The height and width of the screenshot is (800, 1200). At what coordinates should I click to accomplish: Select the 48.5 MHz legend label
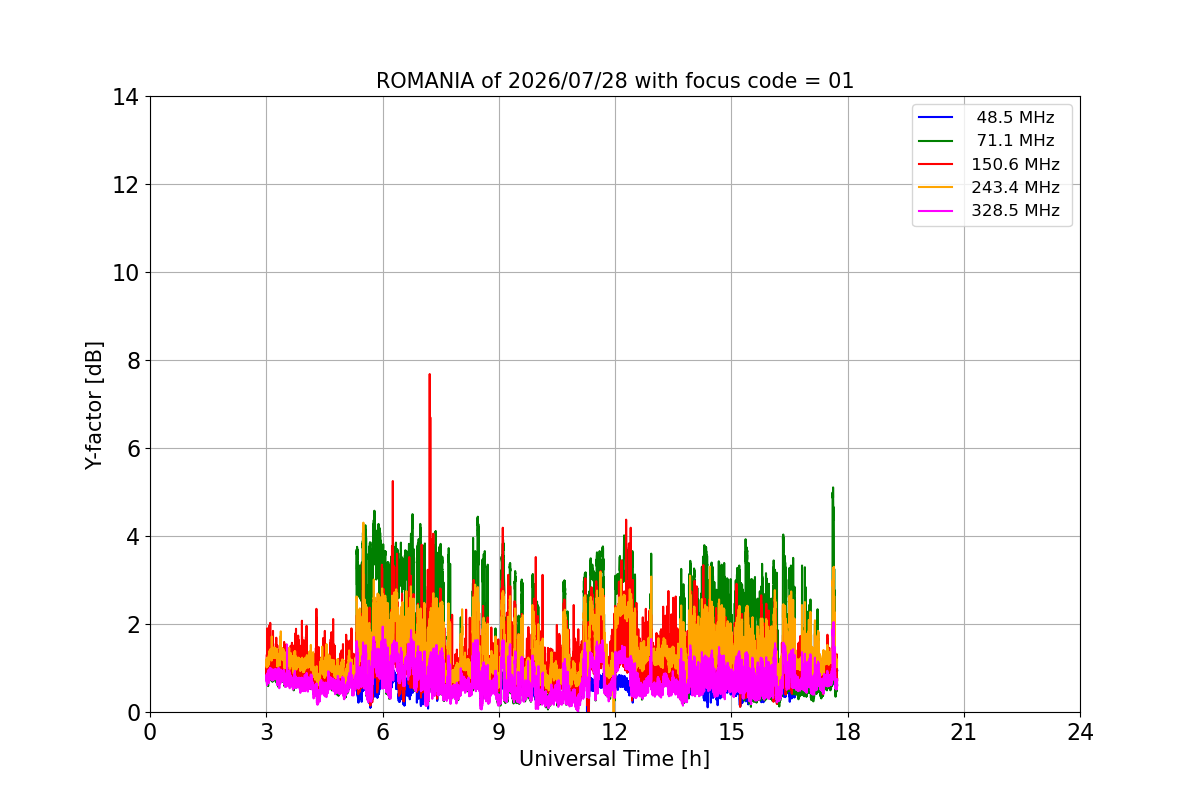[1015, 118]
